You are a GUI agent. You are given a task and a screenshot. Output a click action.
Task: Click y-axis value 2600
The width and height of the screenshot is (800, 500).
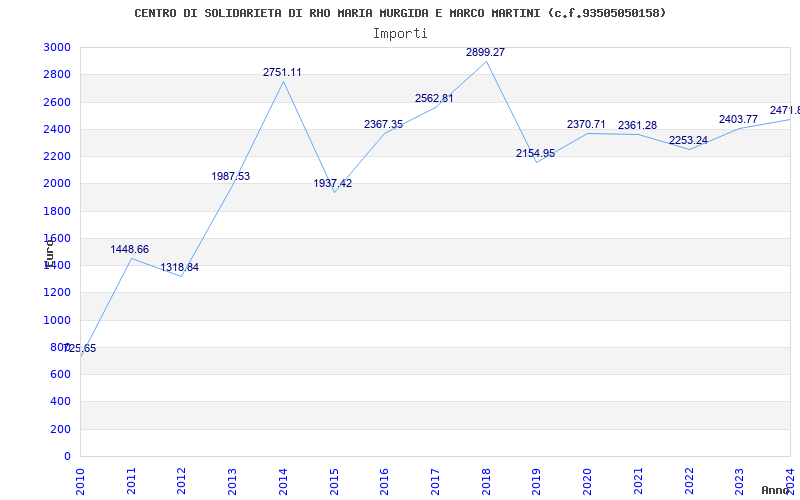58,102
